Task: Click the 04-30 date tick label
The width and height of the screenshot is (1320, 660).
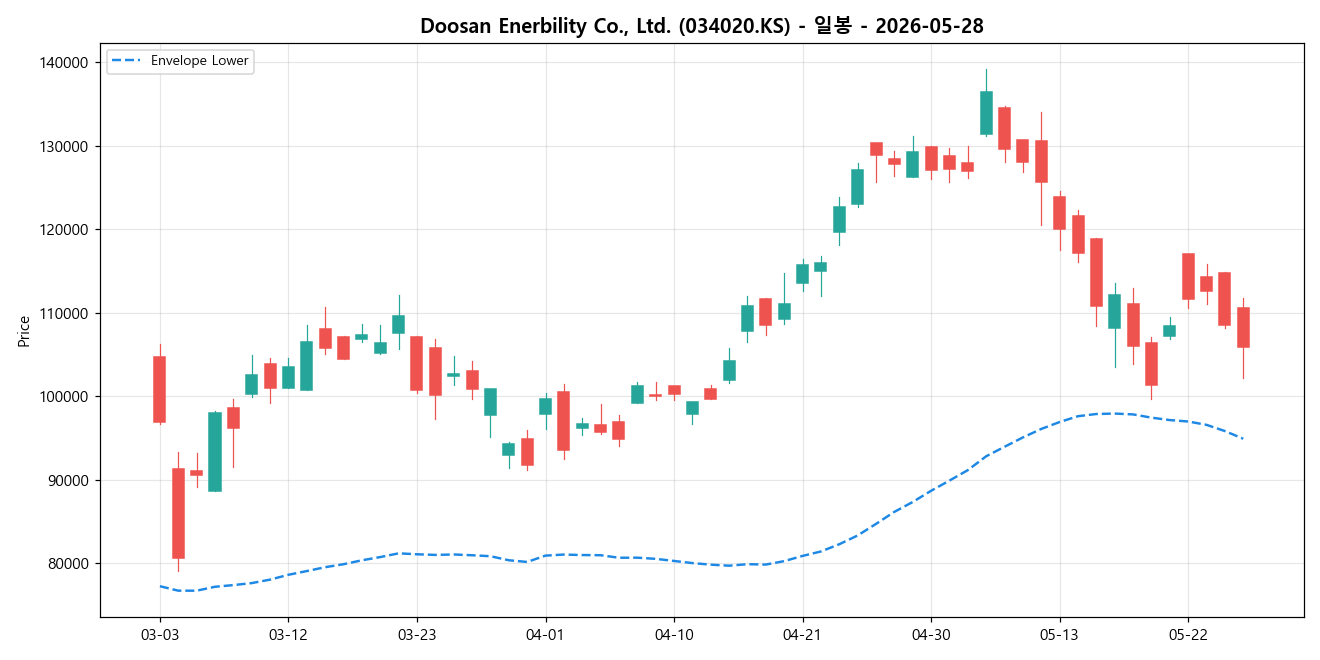Action: [931, 635]
